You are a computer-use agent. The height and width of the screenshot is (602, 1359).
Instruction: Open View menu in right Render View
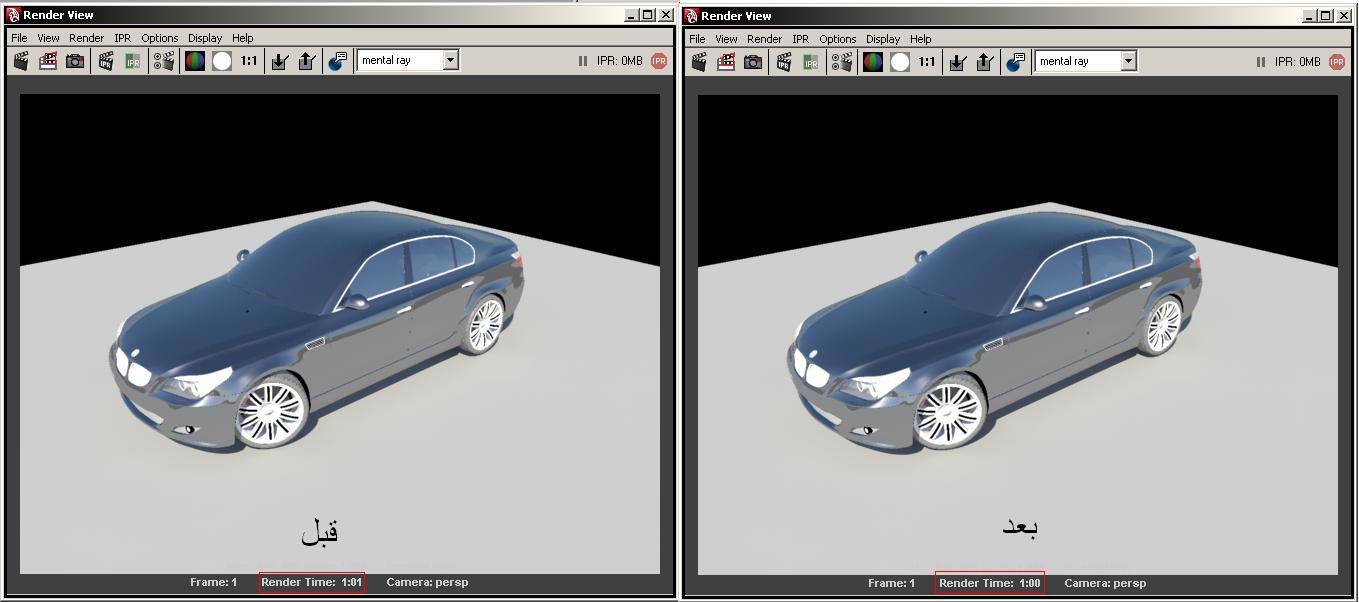pyautogui.click(x=726, y=39)
